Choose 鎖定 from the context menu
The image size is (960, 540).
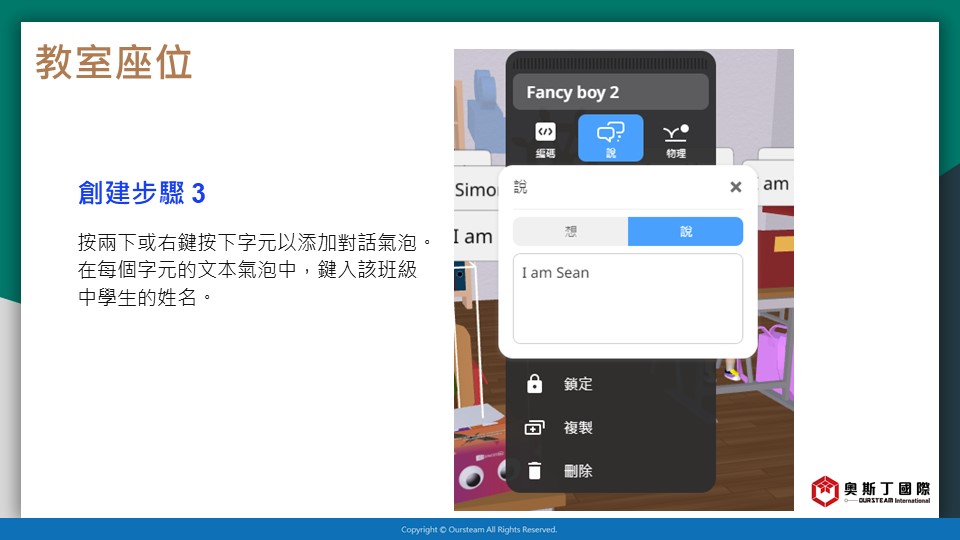578,384
